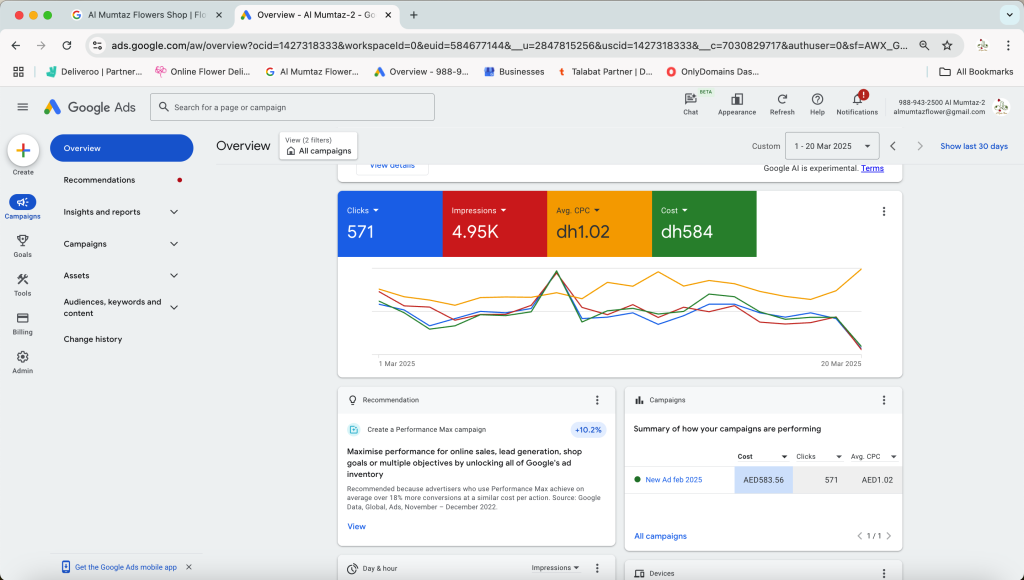Click Get the Google Ads mobile app
This screenshot has height=580, width=1024.
pos(125,567)
